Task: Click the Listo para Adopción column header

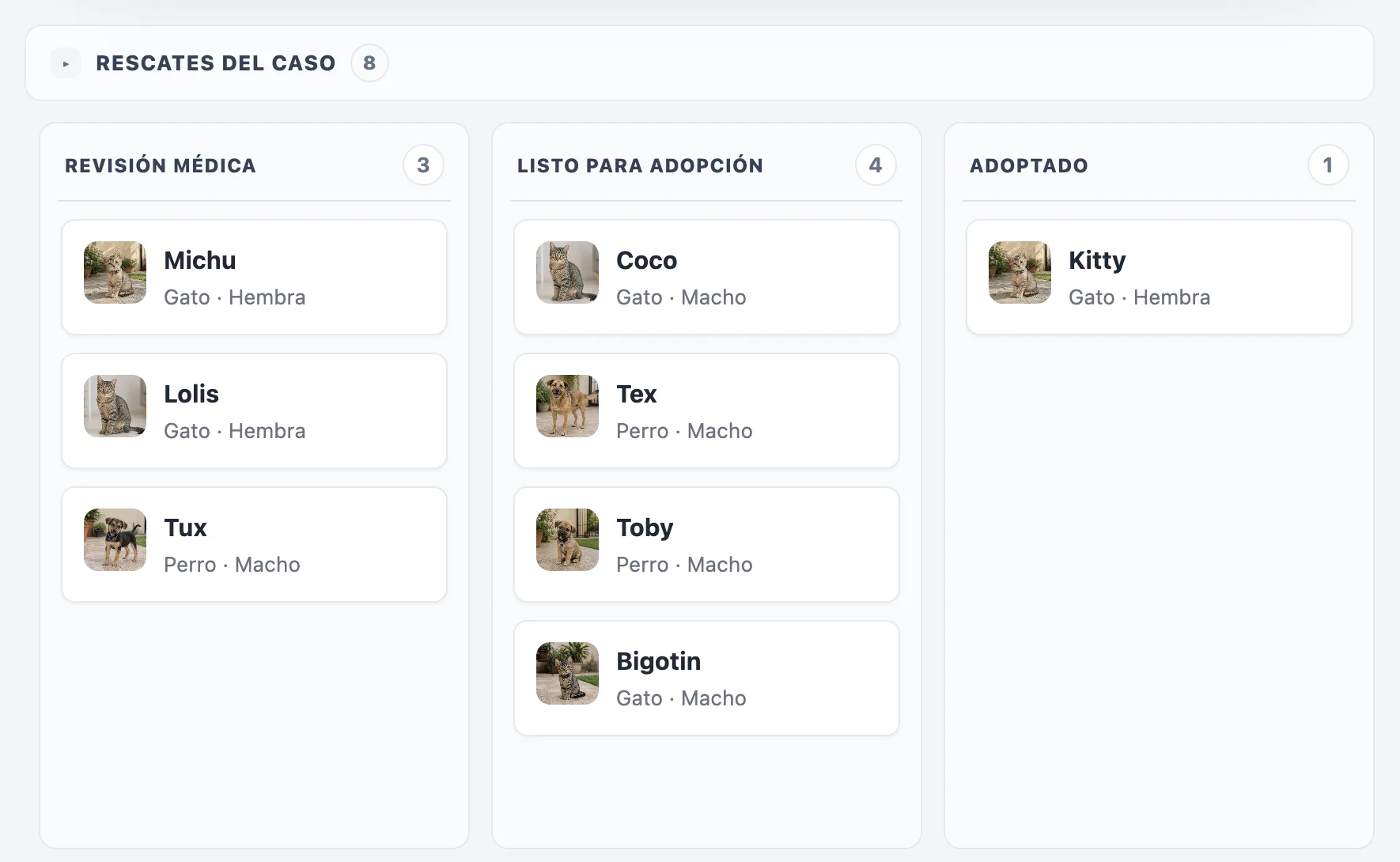Action: [641, 165]
